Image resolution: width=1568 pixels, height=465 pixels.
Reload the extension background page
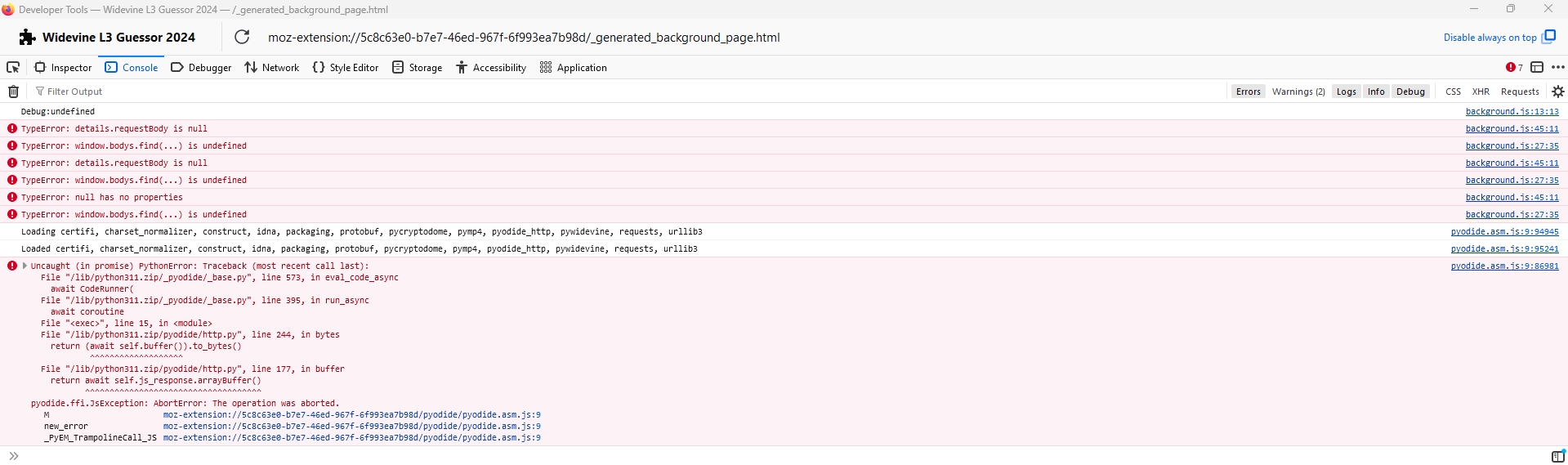tap(242, 37)
